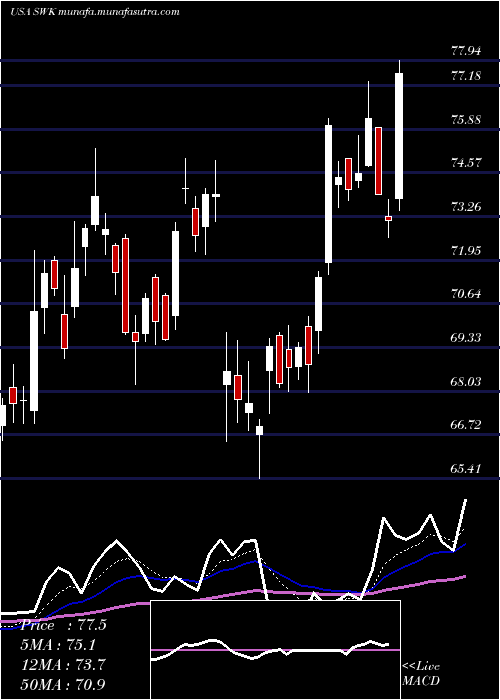Click the MACD inset chart panel
Image resolution: width=500 pixels, height=700 pixels.
click(x=275, y=650)
